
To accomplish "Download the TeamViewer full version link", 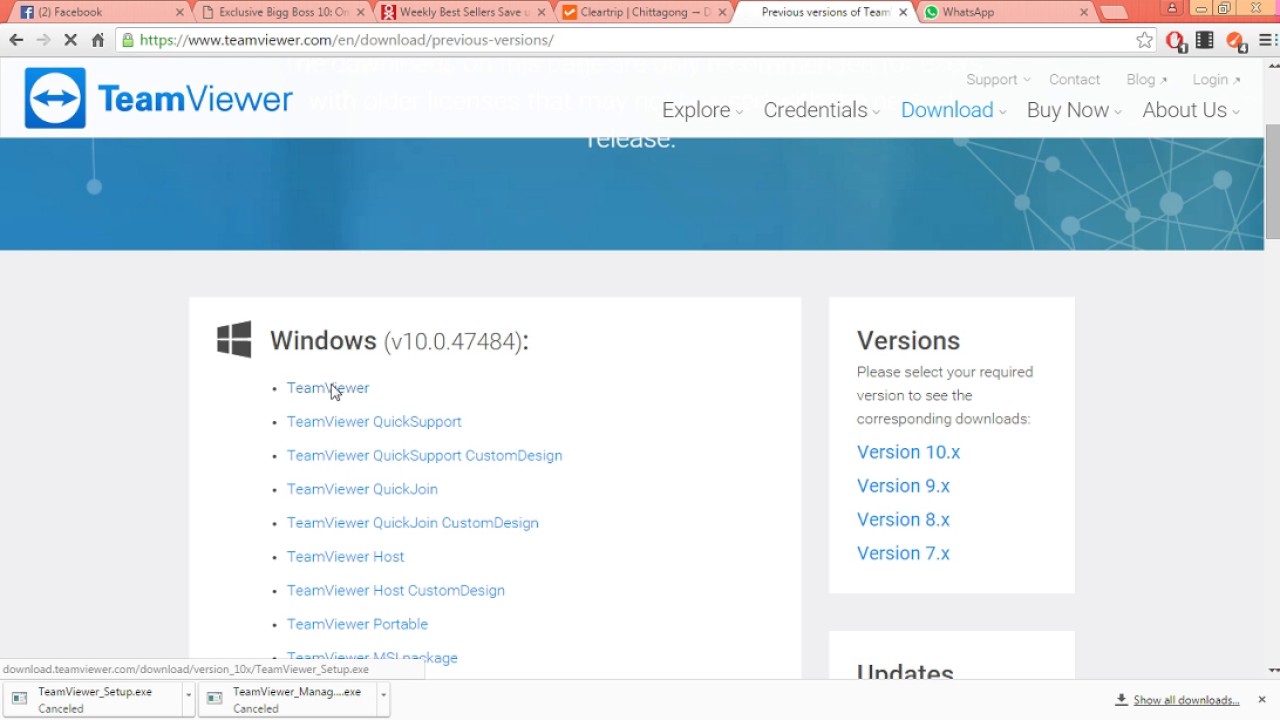I will pyautogui.click(x=328, y=388).
